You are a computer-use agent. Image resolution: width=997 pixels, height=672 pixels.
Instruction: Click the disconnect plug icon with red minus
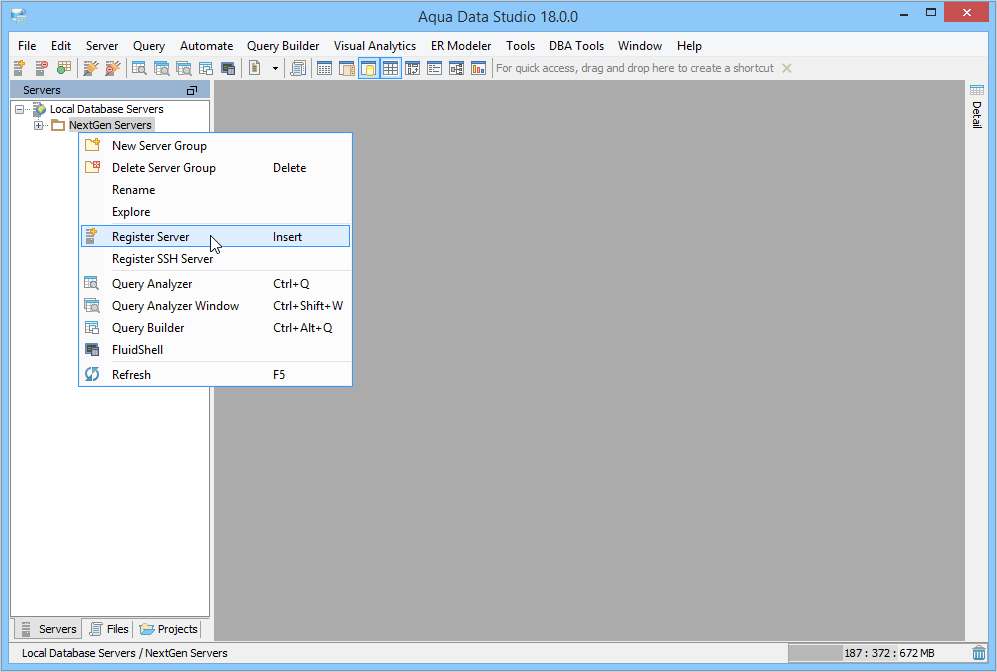coord(113,68)
